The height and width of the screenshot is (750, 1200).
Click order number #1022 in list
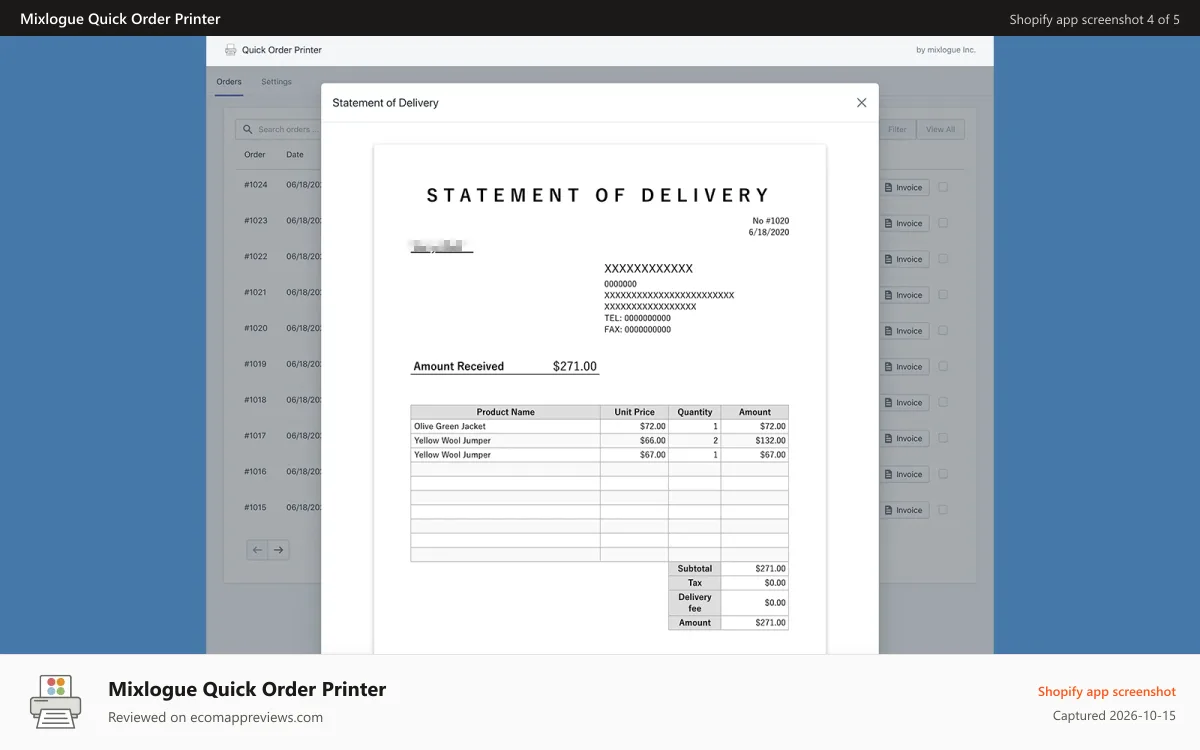click(256, 257)
